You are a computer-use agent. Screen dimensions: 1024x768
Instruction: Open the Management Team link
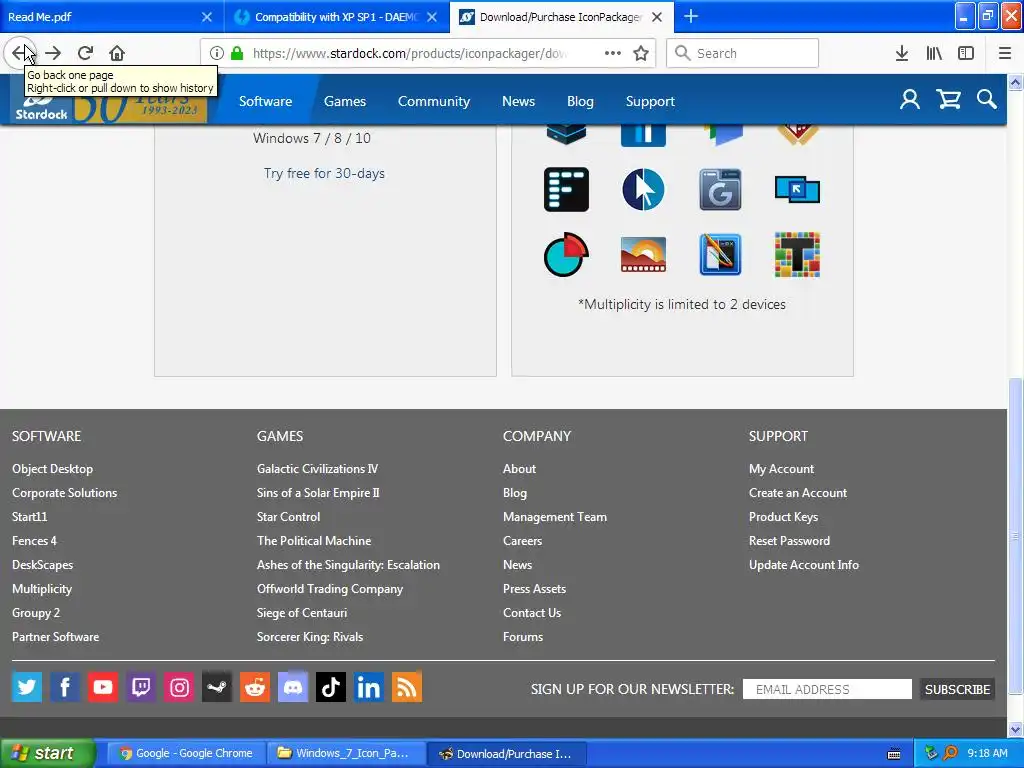(x=554, y=517)
